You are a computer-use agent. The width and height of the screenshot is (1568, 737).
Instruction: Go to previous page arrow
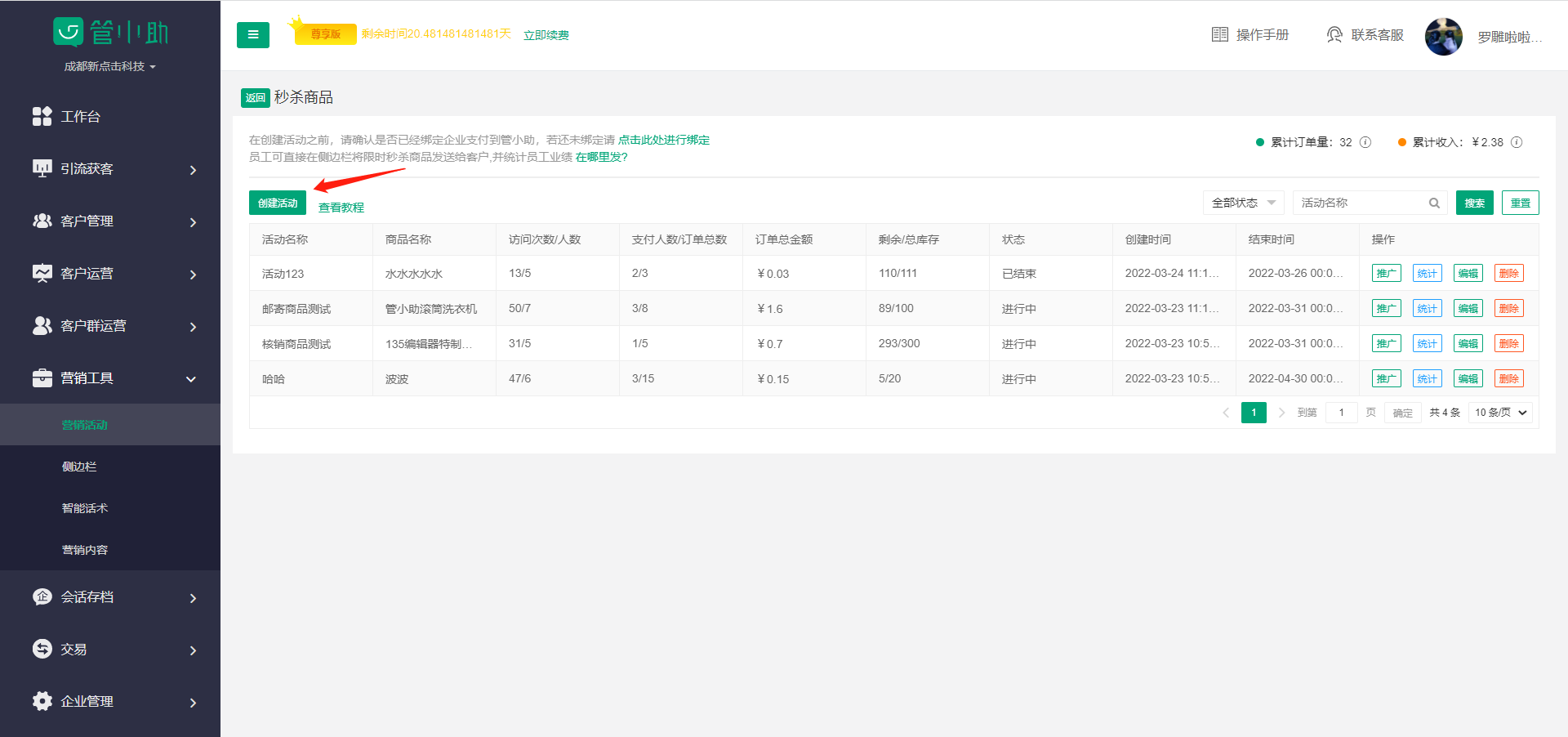coord(1226,413)
